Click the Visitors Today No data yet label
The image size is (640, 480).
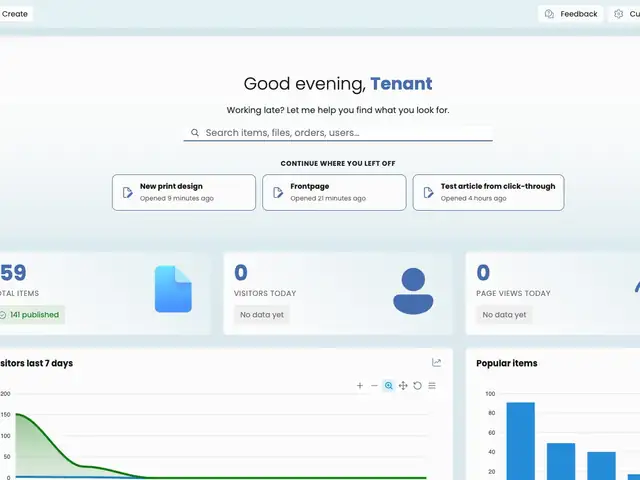(x=262, y=315)
